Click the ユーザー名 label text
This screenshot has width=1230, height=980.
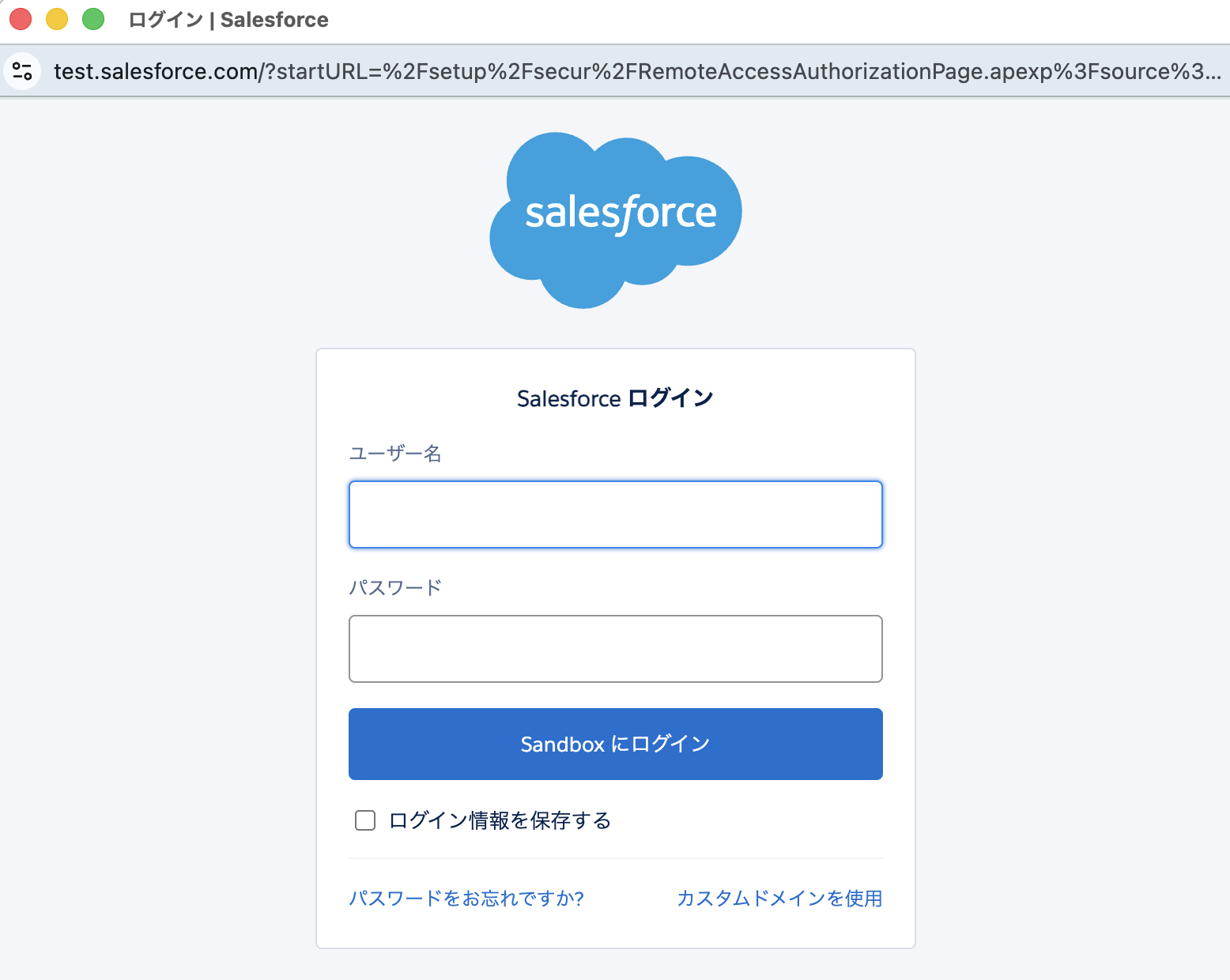click(x=395, y=454)
